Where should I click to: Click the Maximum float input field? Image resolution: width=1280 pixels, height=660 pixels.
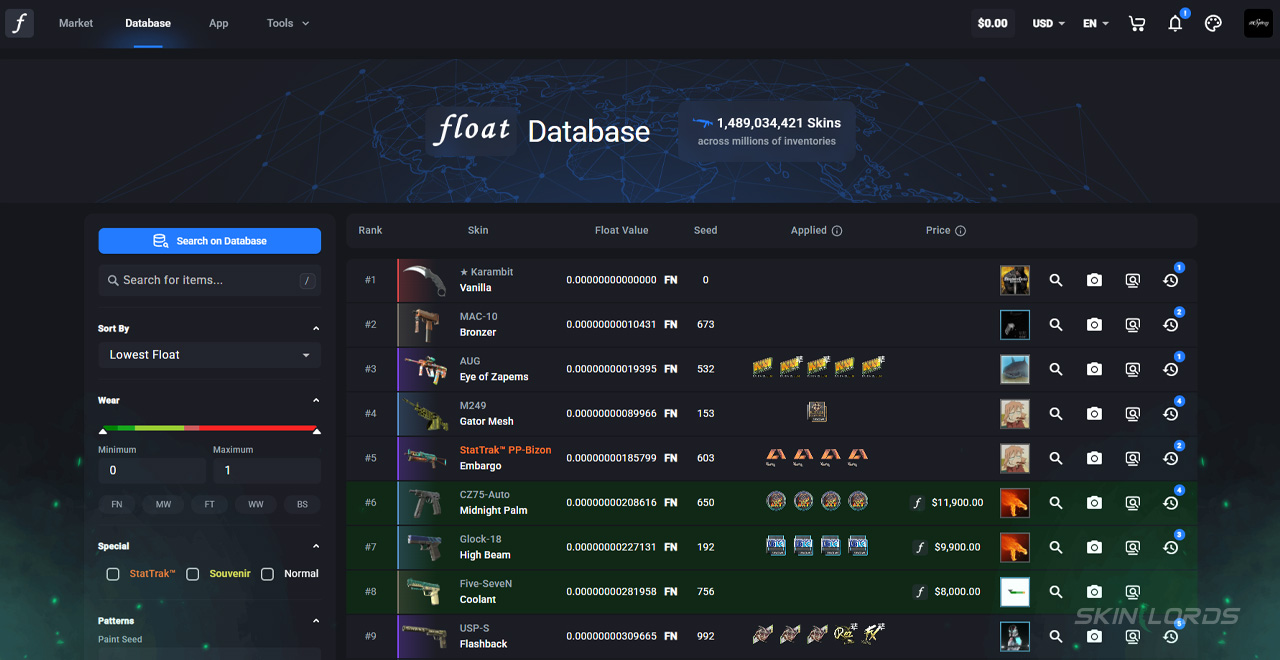coord(267,470)
